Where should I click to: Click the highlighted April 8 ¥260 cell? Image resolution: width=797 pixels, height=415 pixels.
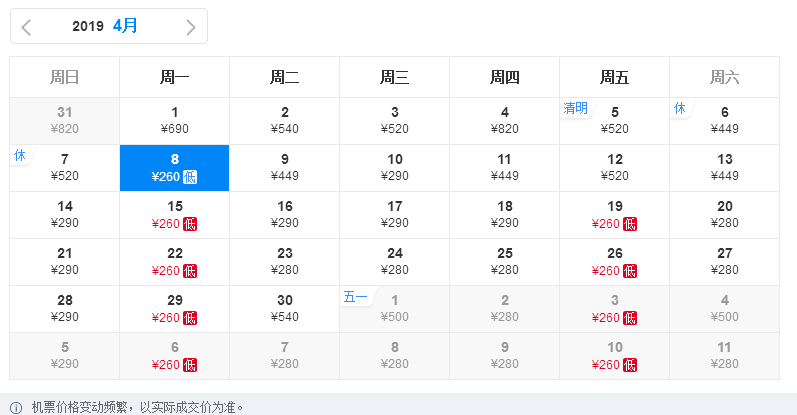click(174, 168)
